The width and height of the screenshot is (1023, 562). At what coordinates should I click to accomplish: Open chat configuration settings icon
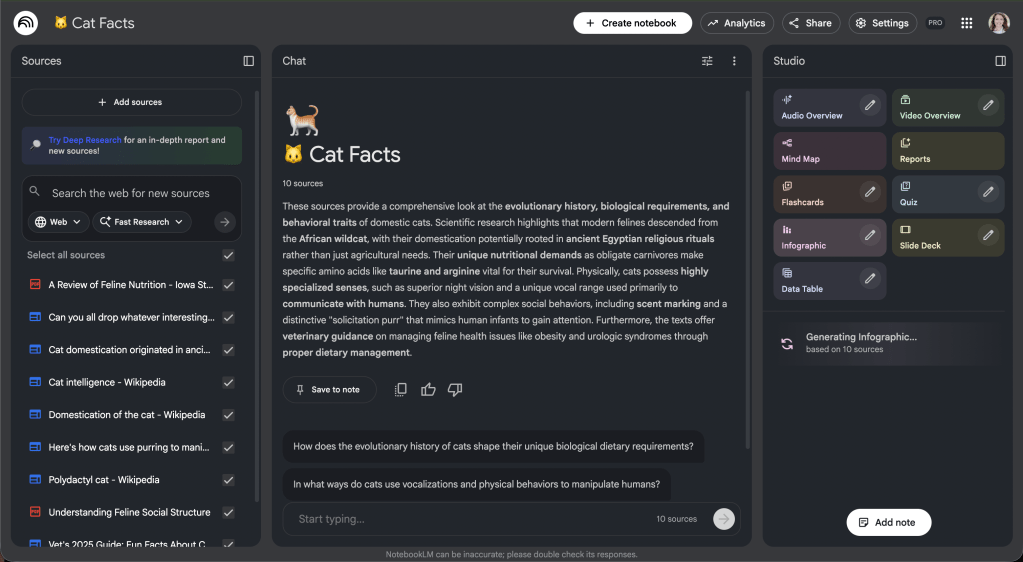pyautogui.click(x=707, y=61)
